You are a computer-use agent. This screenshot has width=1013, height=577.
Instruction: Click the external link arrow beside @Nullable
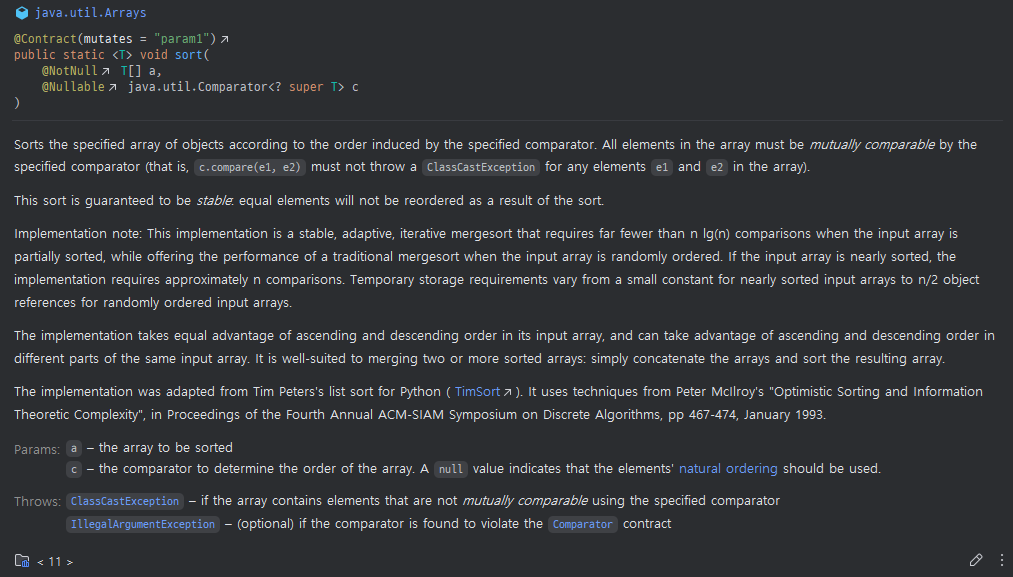tap(111, 86)
